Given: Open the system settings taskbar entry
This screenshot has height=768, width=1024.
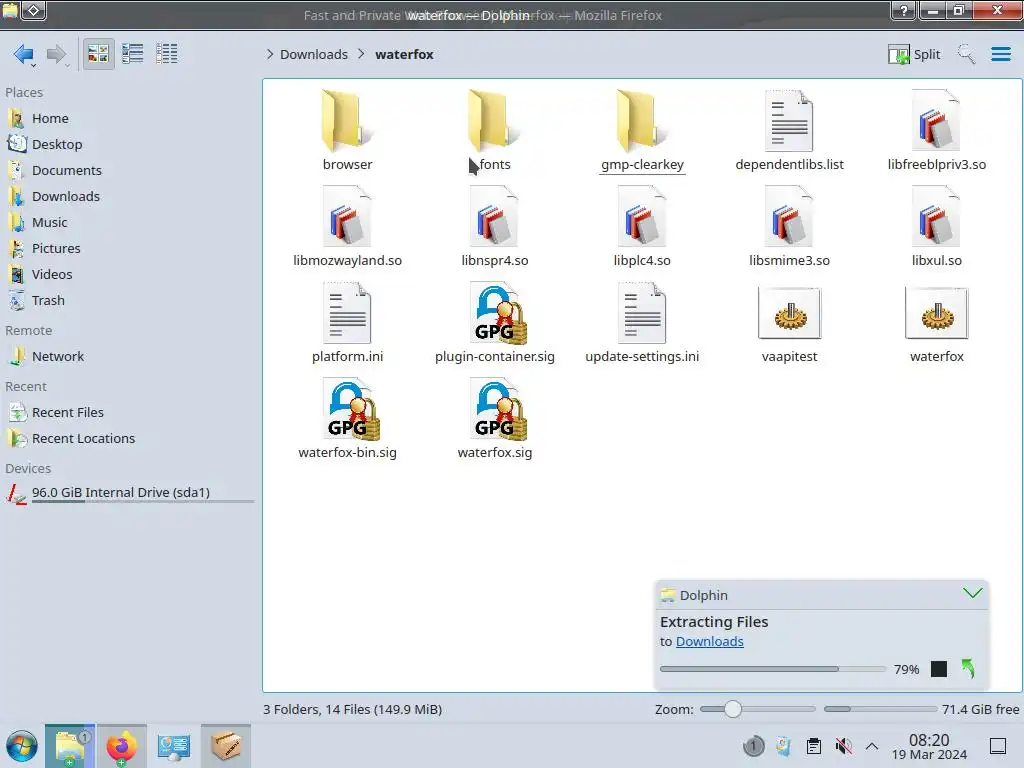Looking at the screenshot, I should 173,746.
